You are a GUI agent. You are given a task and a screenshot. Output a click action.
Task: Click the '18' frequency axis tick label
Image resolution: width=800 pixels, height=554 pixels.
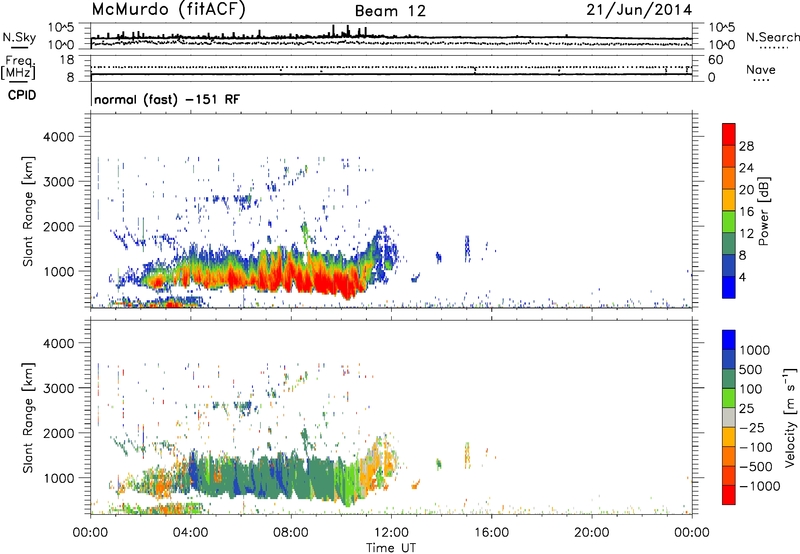67,60
